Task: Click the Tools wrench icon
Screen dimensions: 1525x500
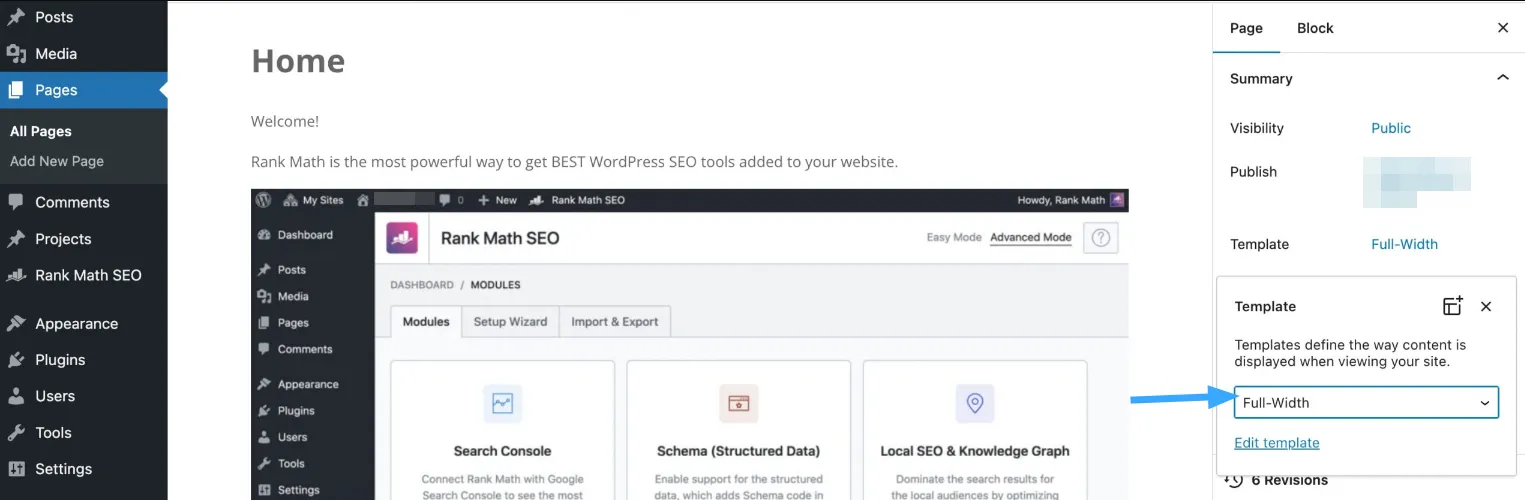Action: tap(16, 433)
